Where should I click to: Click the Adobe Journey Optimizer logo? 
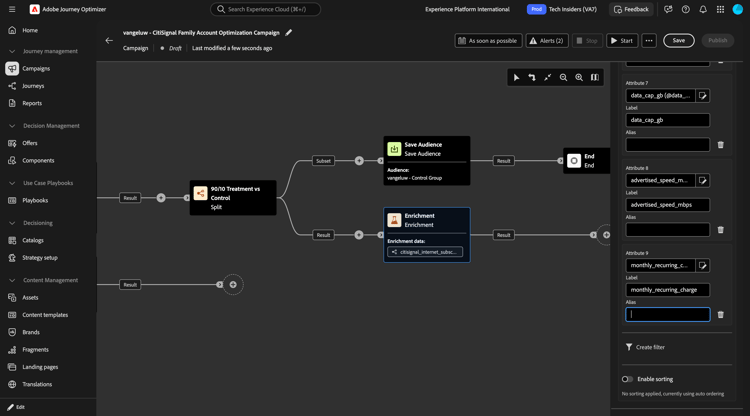click(x=34, y=9)
